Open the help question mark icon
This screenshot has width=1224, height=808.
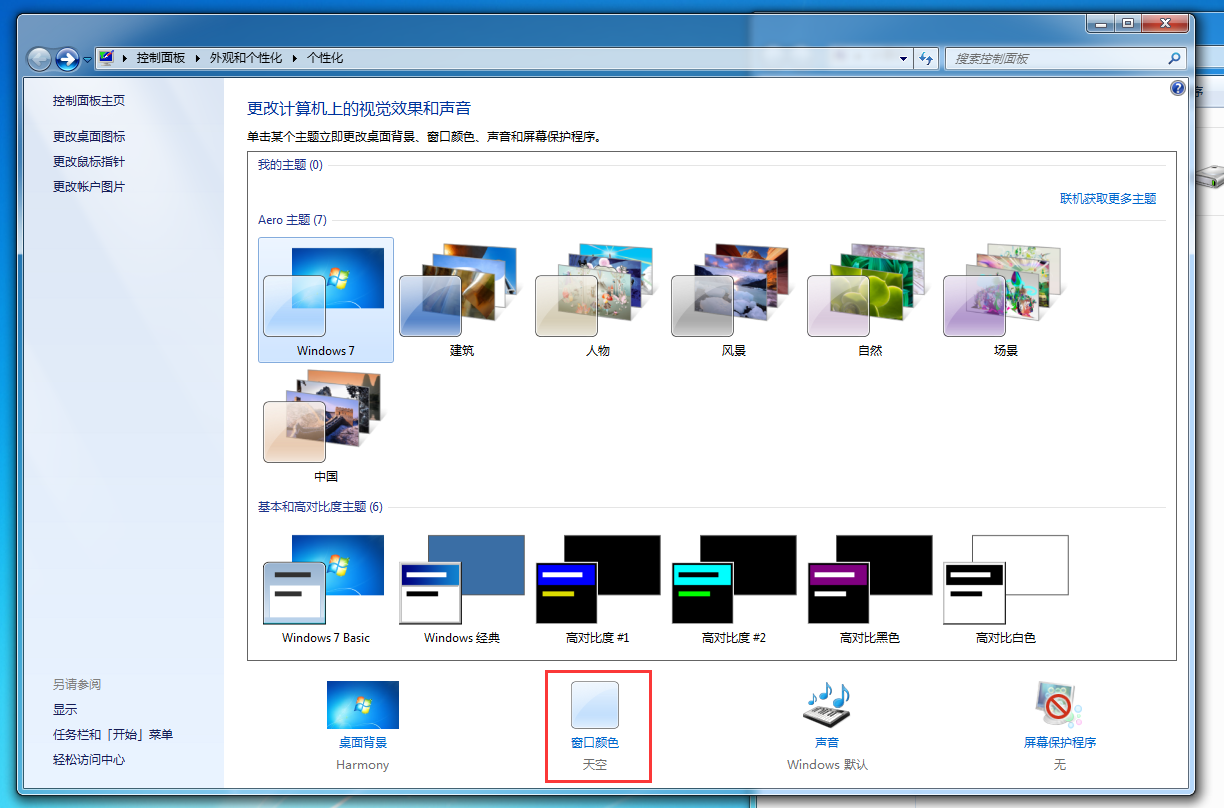[x=1177, y=88]
